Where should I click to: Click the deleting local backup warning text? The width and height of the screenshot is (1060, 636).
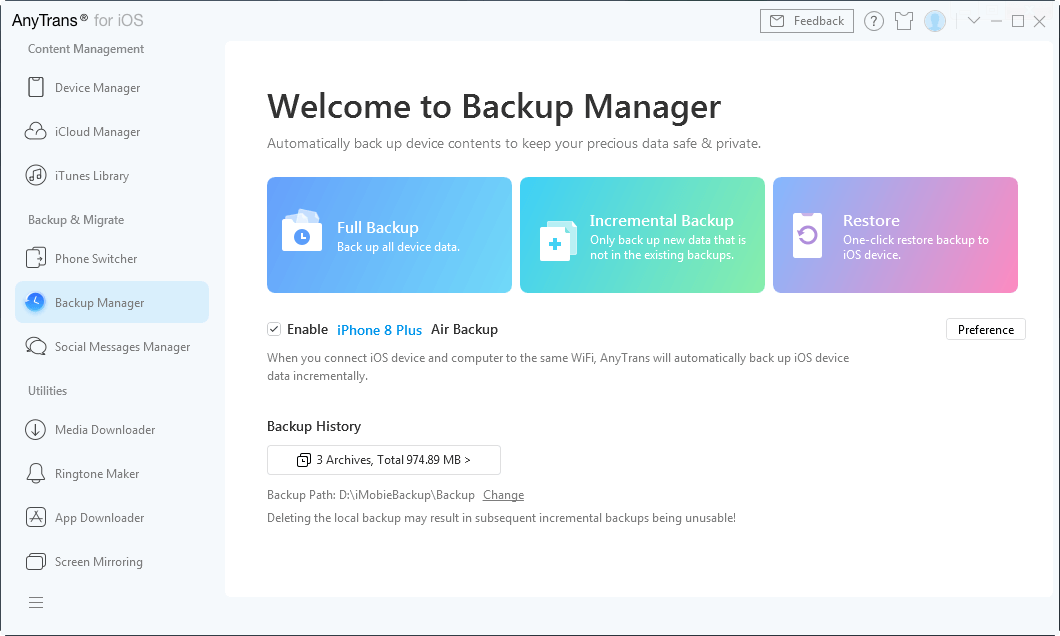502,518
